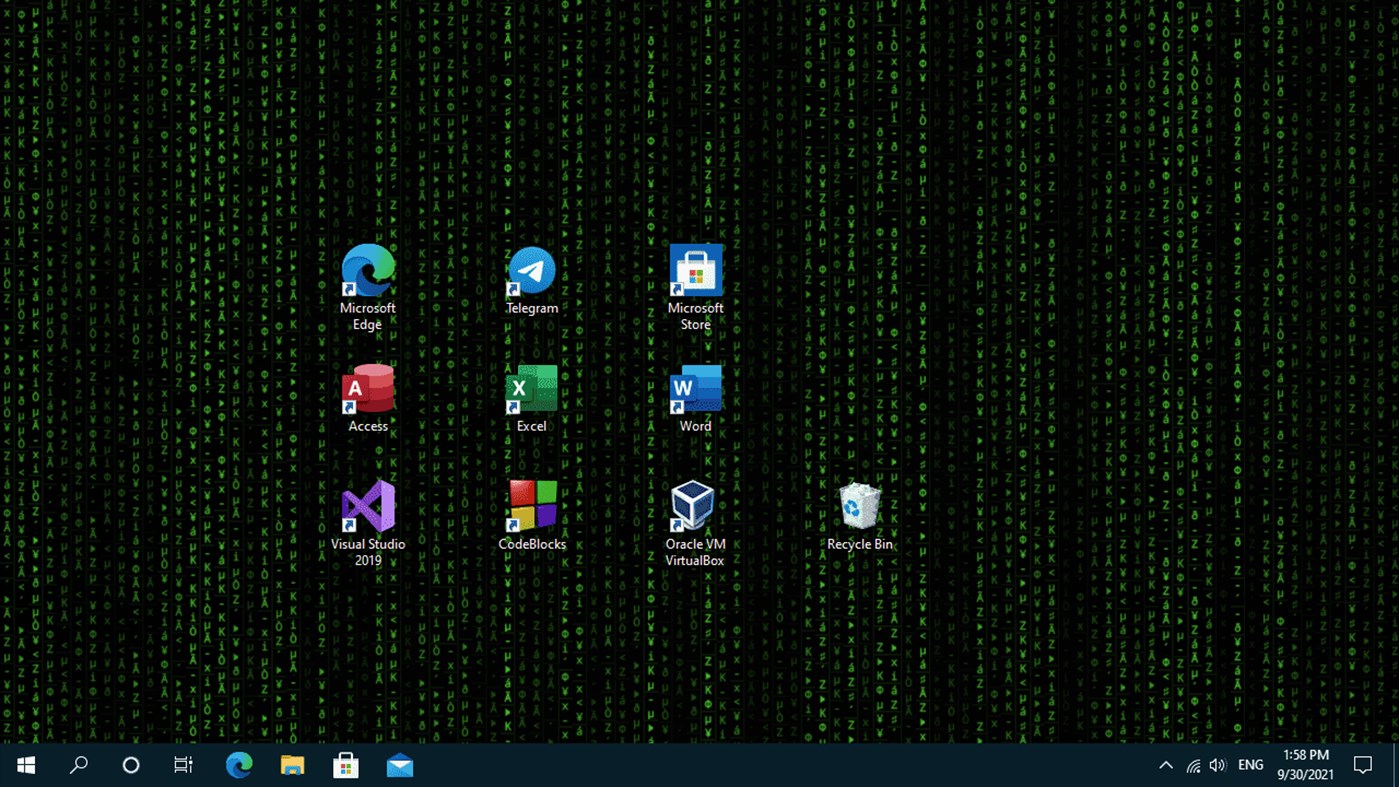Open the Microsoft Store desktop shortcut
This screenshot has height=787, width=1399.
(694, 270)
